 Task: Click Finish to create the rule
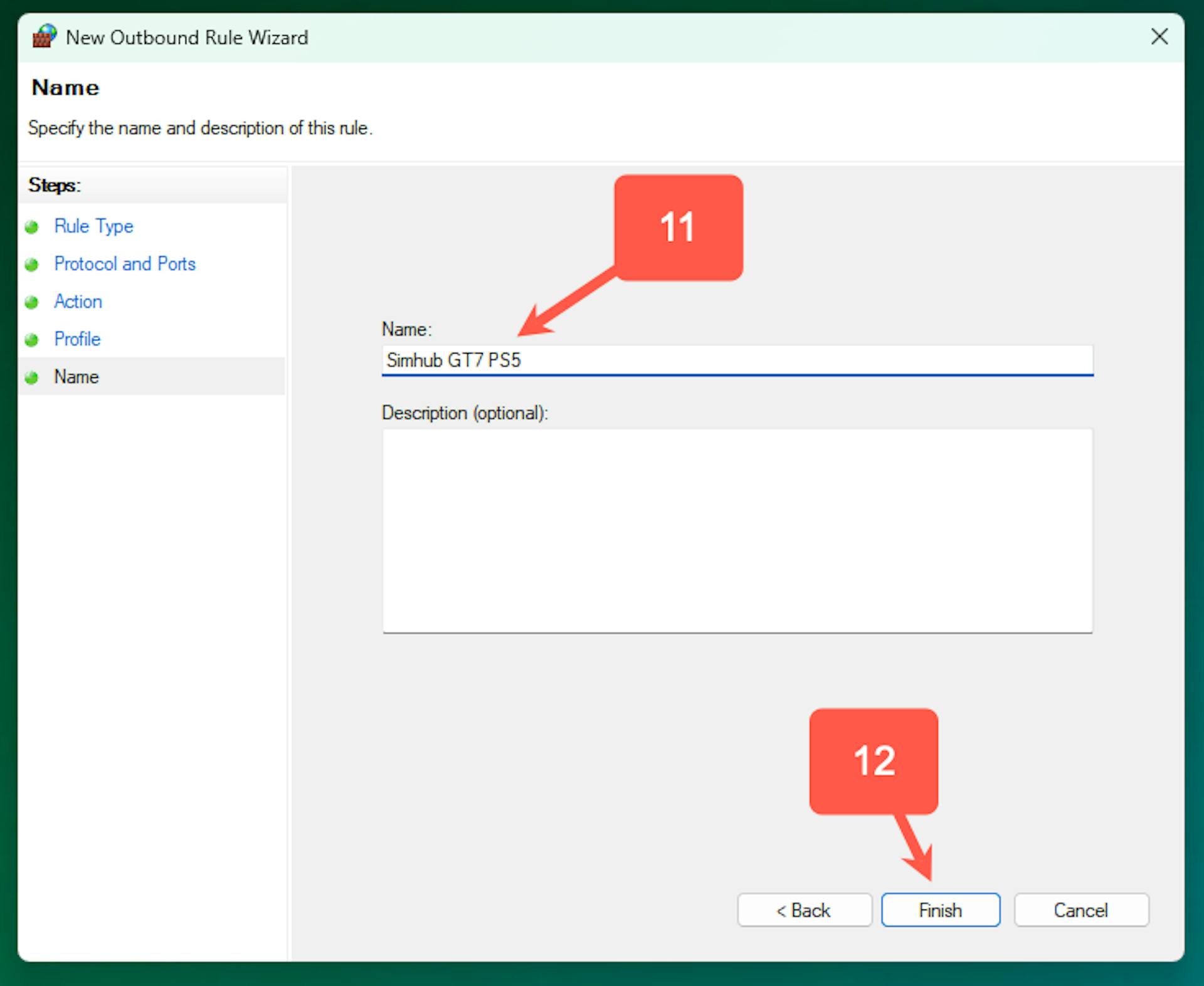pyautogui.click(x=940, y=910)
